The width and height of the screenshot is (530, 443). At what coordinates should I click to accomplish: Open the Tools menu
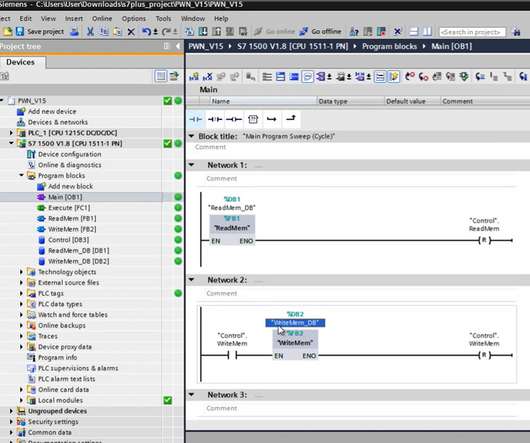click(163, 19)
